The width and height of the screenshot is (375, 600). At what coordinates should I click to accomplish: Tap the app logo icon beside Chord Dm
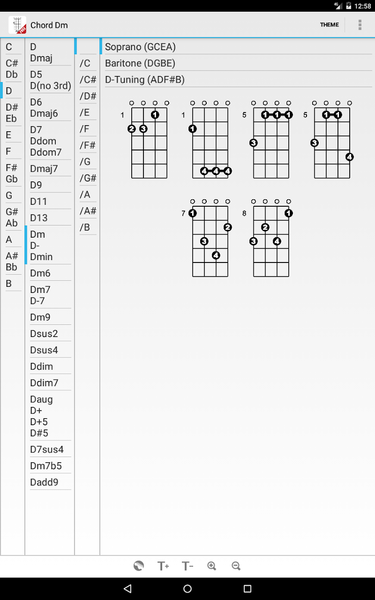point(17,25)
